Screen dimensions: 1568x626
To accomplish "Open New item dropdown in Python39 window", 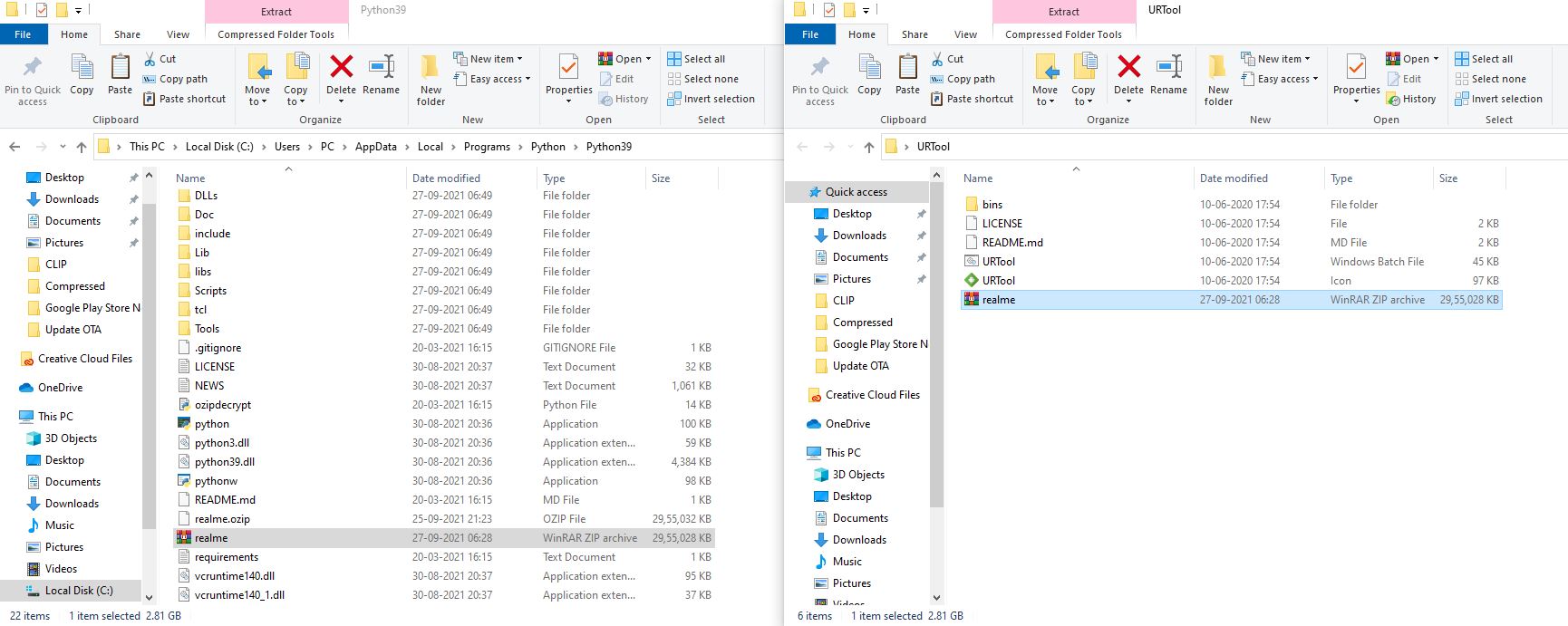I will (488, 59).
